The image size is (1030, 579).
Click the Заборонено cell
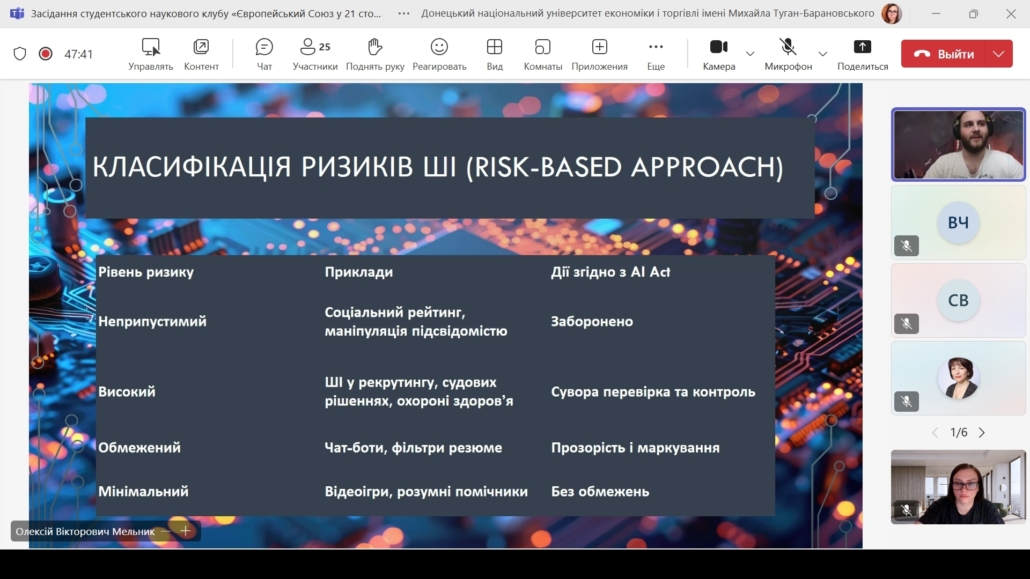[x=592, y=321]
